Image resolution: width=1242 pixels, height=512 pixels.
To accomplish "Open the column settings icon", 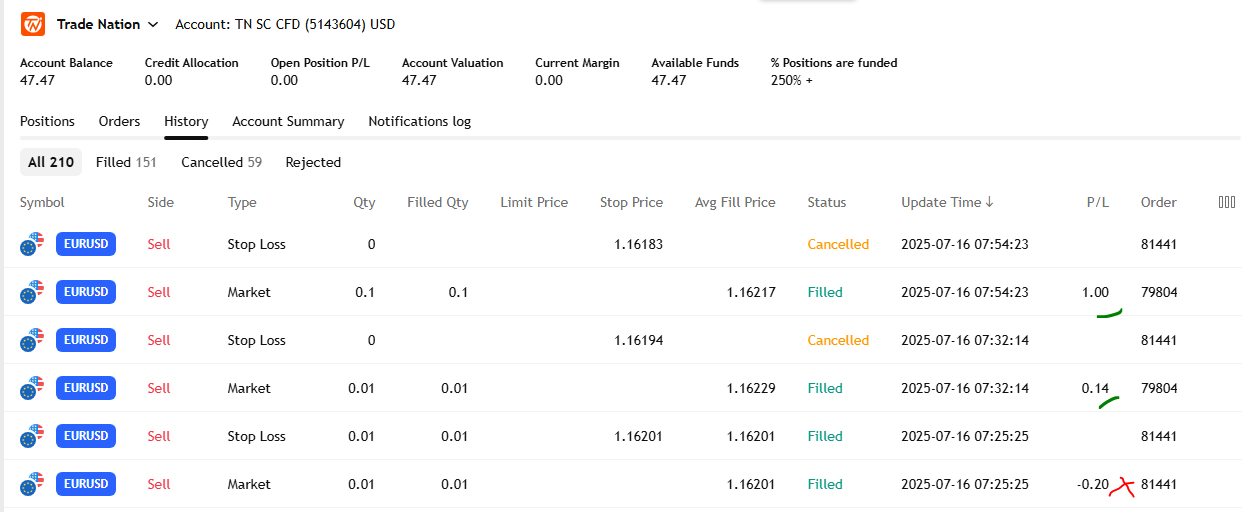I will pyautogui.click(x=1227, y=202).
